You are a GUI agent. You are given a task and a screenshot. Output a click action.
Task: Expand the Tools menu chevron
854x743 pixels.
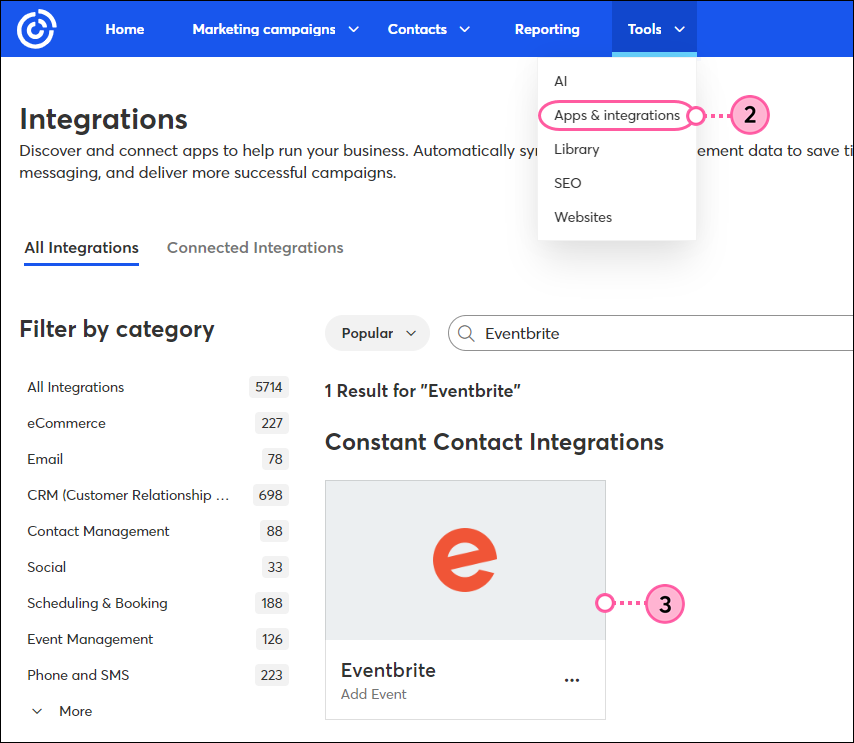click(679, 29)
